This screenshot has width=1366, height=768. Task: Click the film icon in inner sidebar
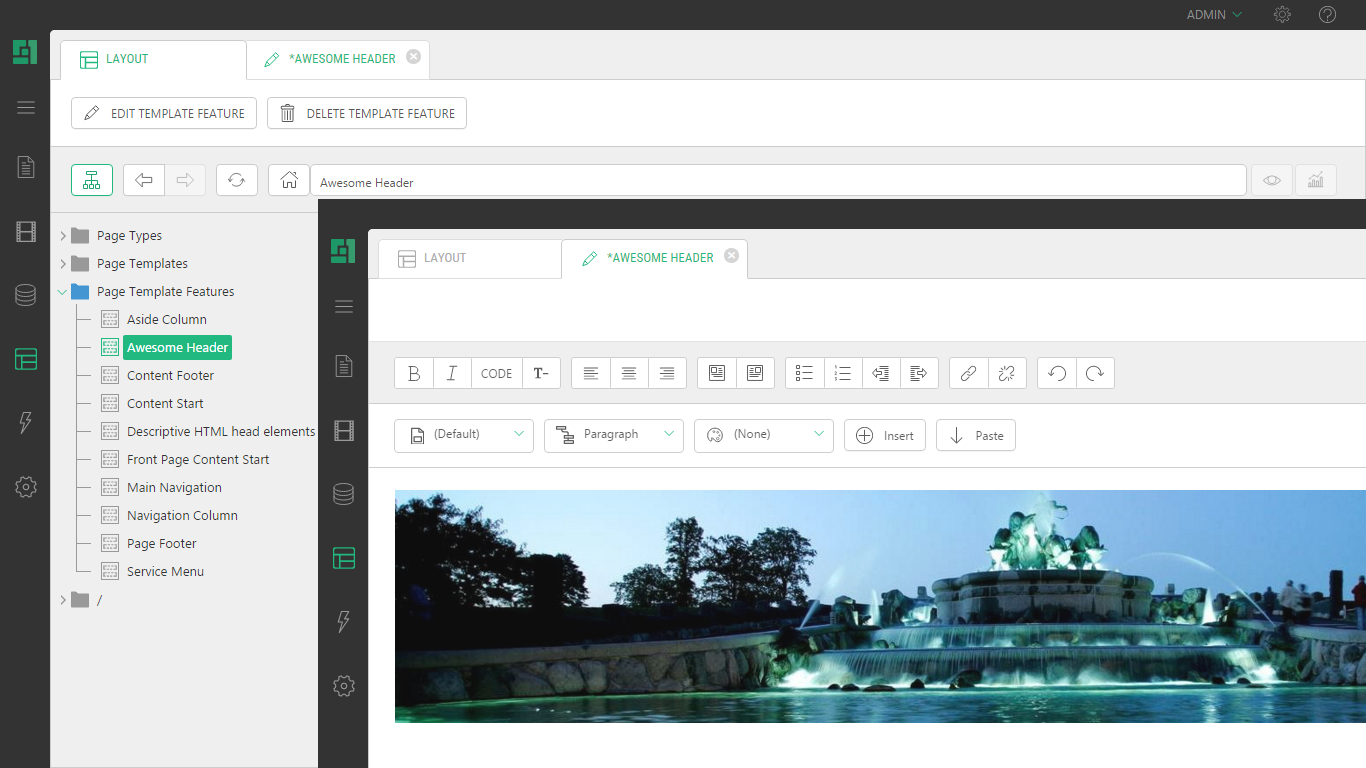tap(344, 431)
